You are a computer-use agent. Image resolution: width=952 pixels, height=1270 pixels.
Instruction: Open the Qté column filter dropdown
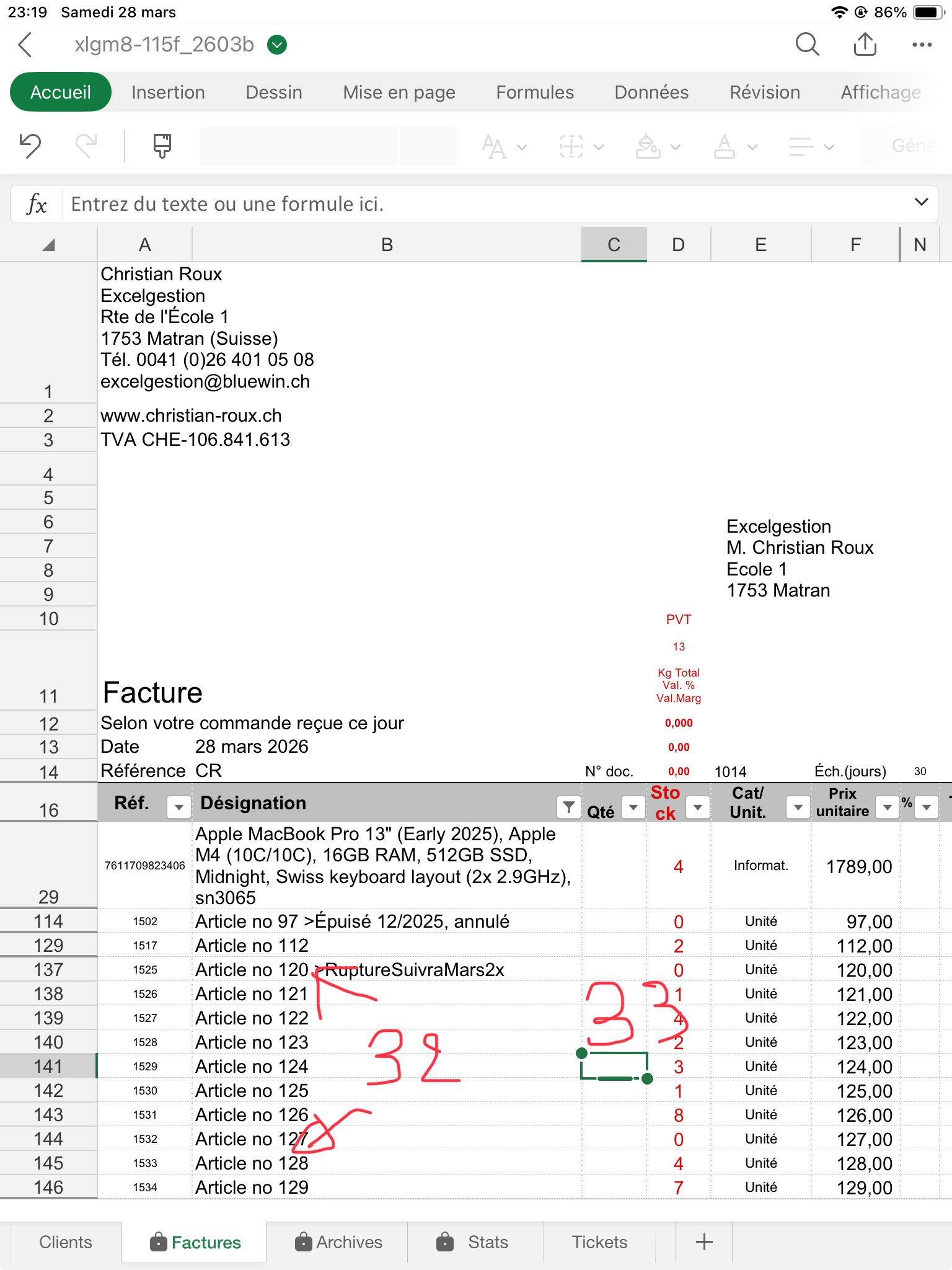point(633,807)
